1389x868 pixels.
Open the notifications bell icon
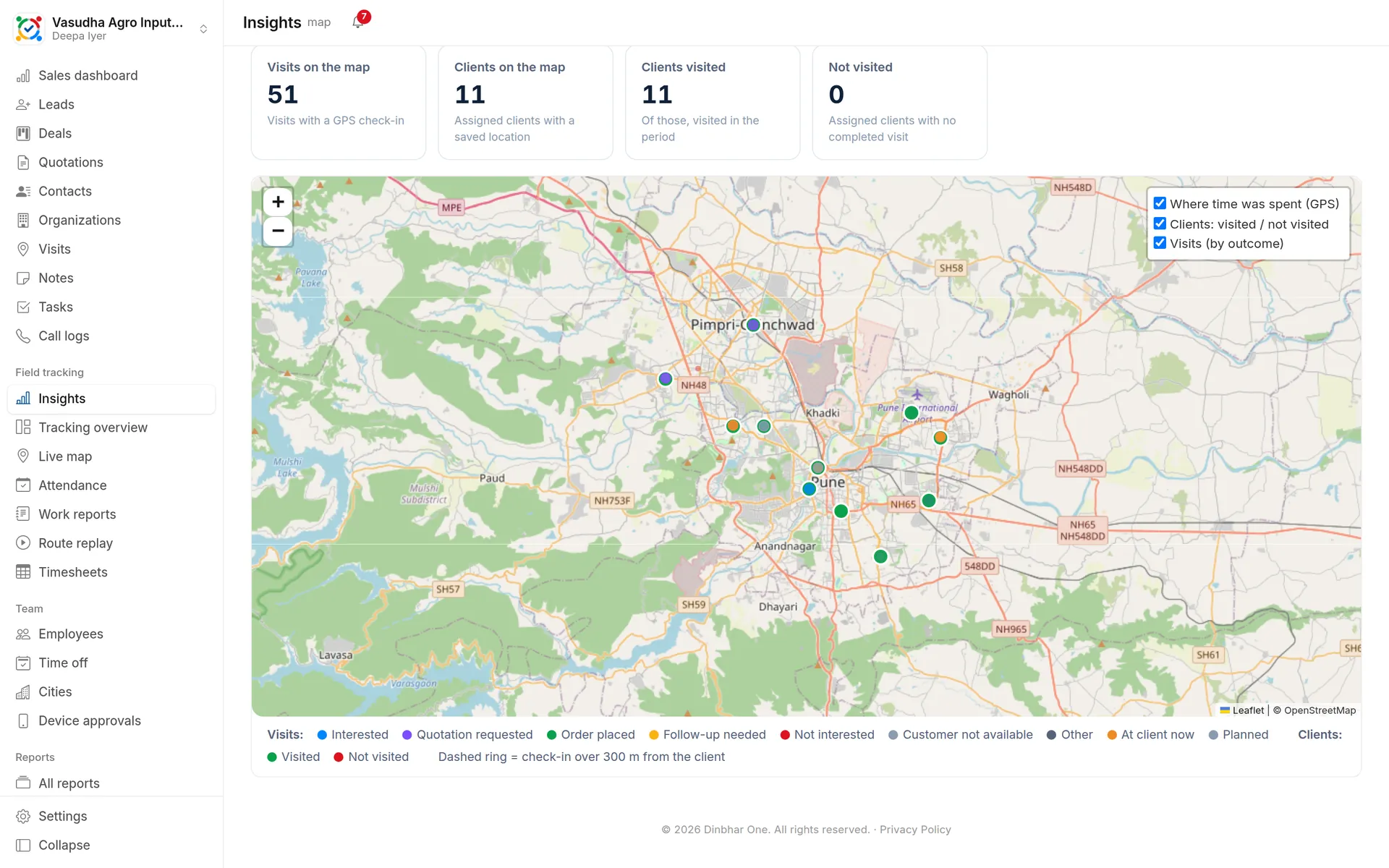(357, 22)
